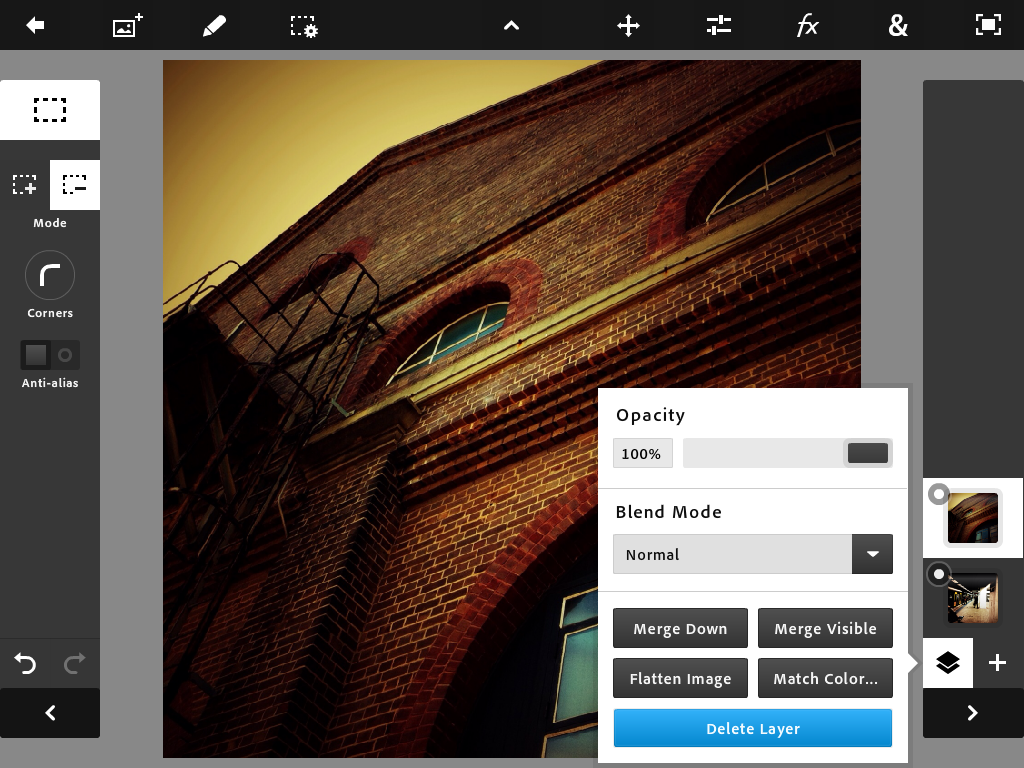Select the move transform tool

628,26
